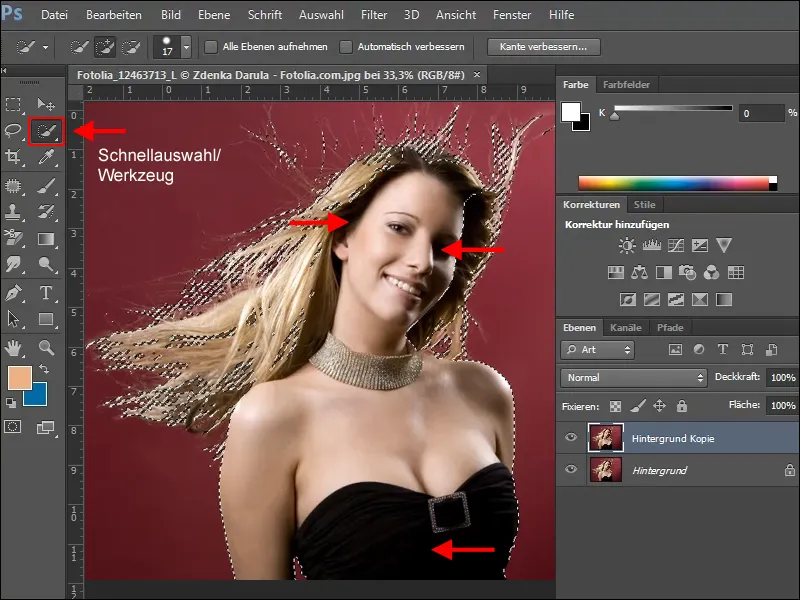Screen dimensions: 800x600
Task: Select the Clone Stamp tool
Action: coord(13,212)
